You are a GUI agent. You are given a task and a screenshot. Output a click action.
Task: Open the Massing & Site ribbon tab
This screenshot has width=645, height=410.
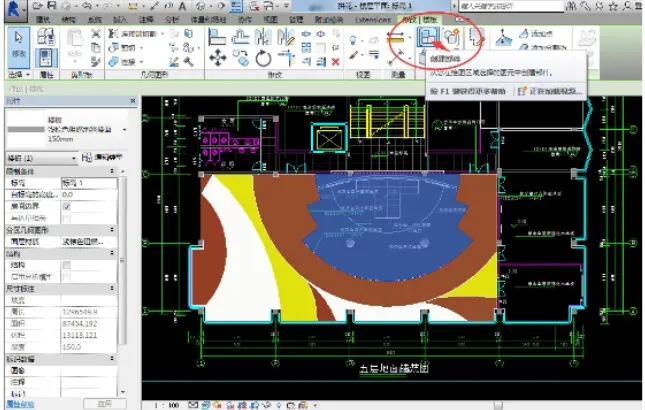click(x=208, y=20)
